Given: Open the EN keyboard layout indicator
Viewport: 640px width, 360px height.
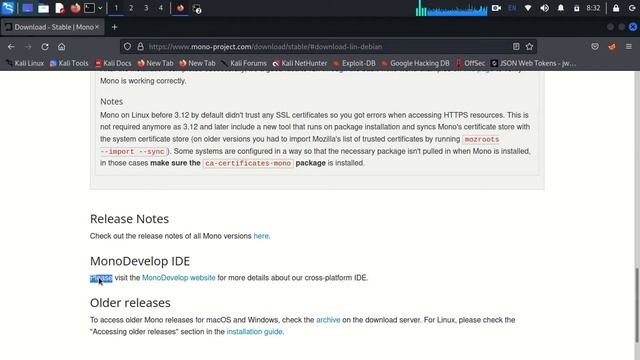Looking at the screenshot, I should 512,8.
